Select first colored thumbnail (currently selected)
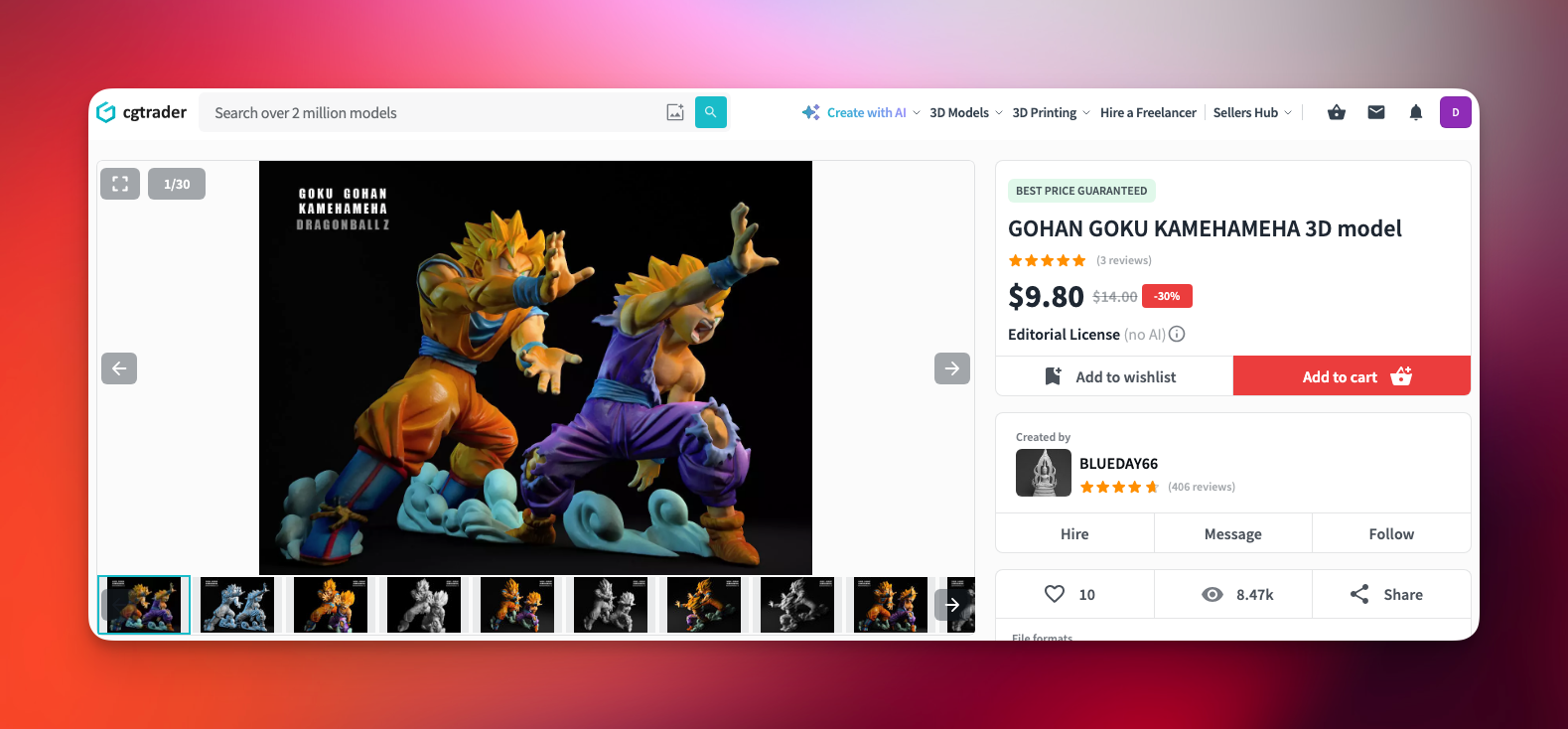 coord(144,605)
